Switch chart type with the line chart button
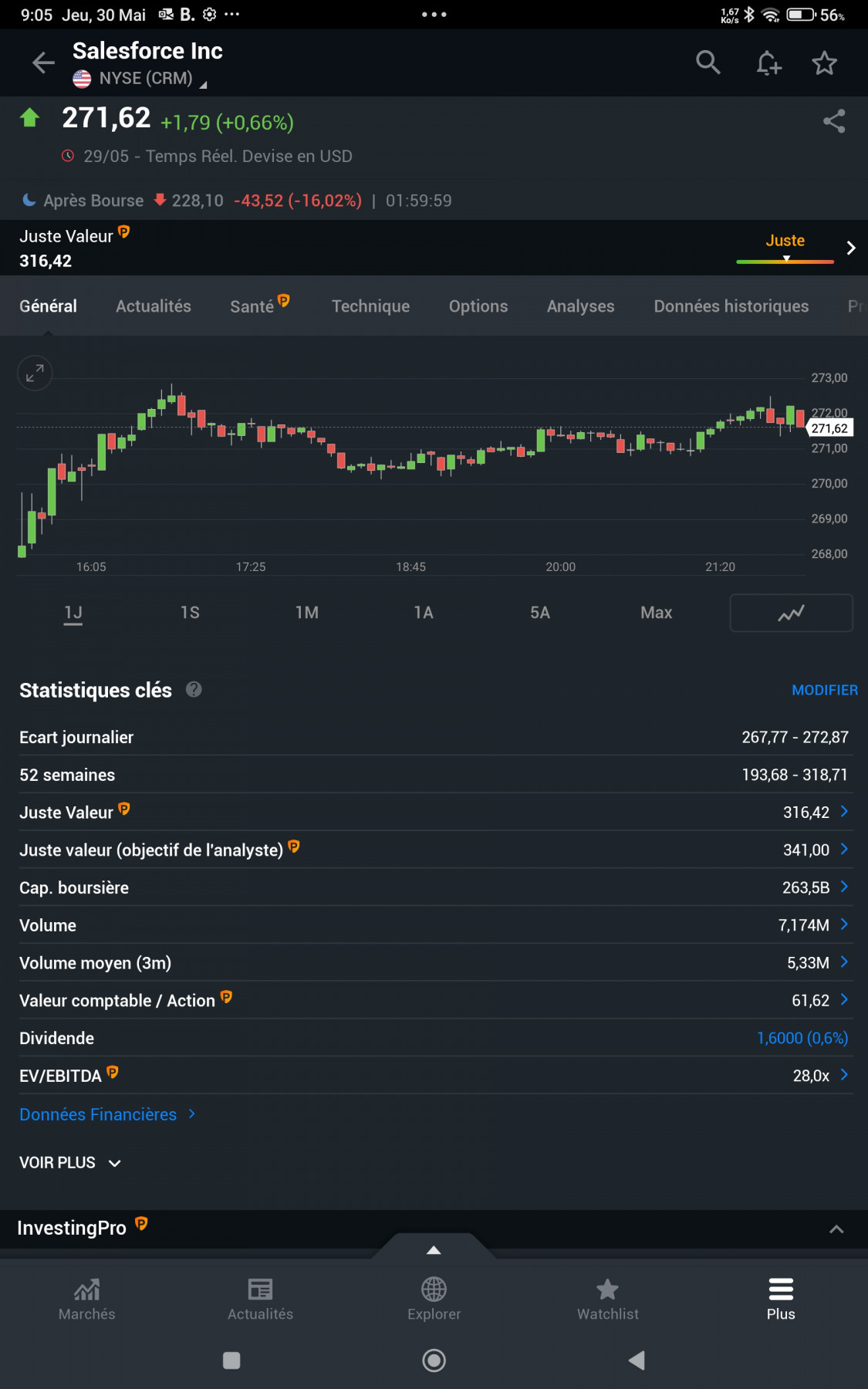This screenshot has height=1389, width=868. (x=791, y=613)
